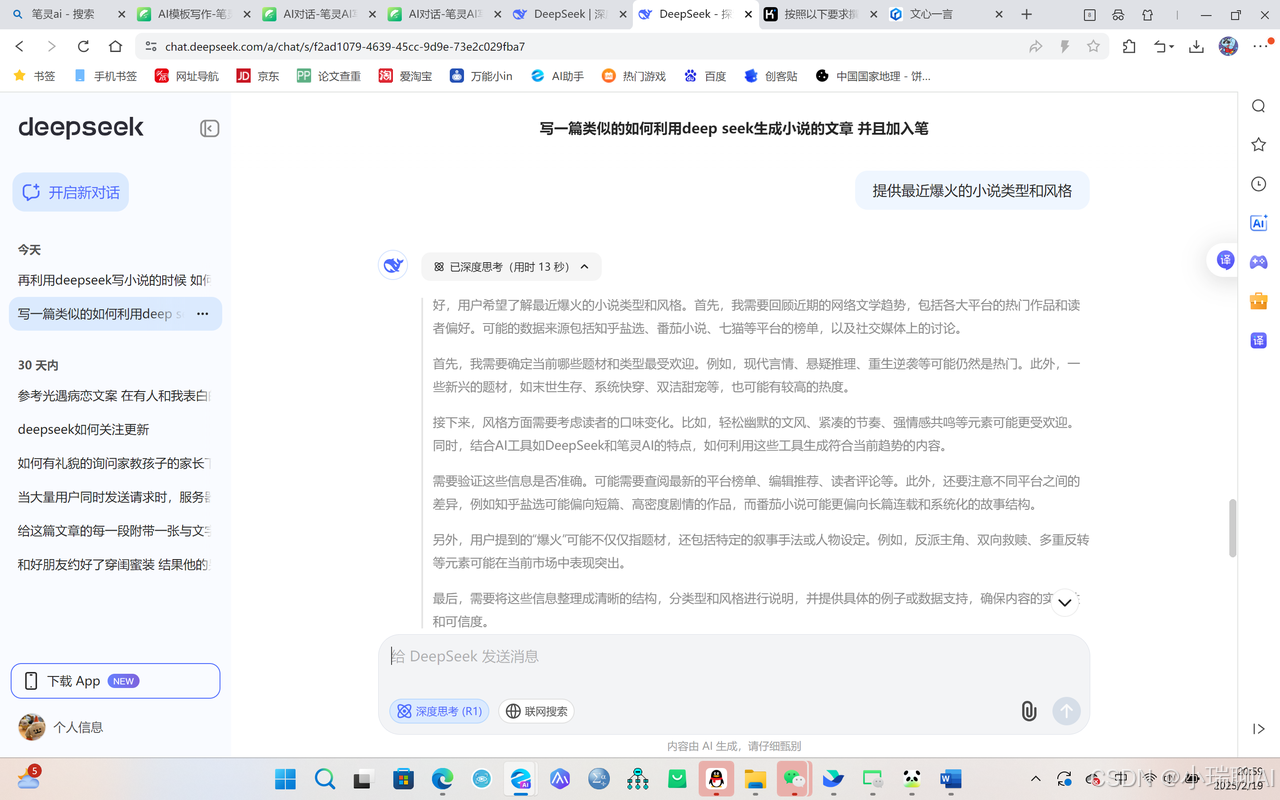Click the floating translate 译 bubble
Image resolution: width=1280 pixels, height=800 pixels.
click(1225, 260)
